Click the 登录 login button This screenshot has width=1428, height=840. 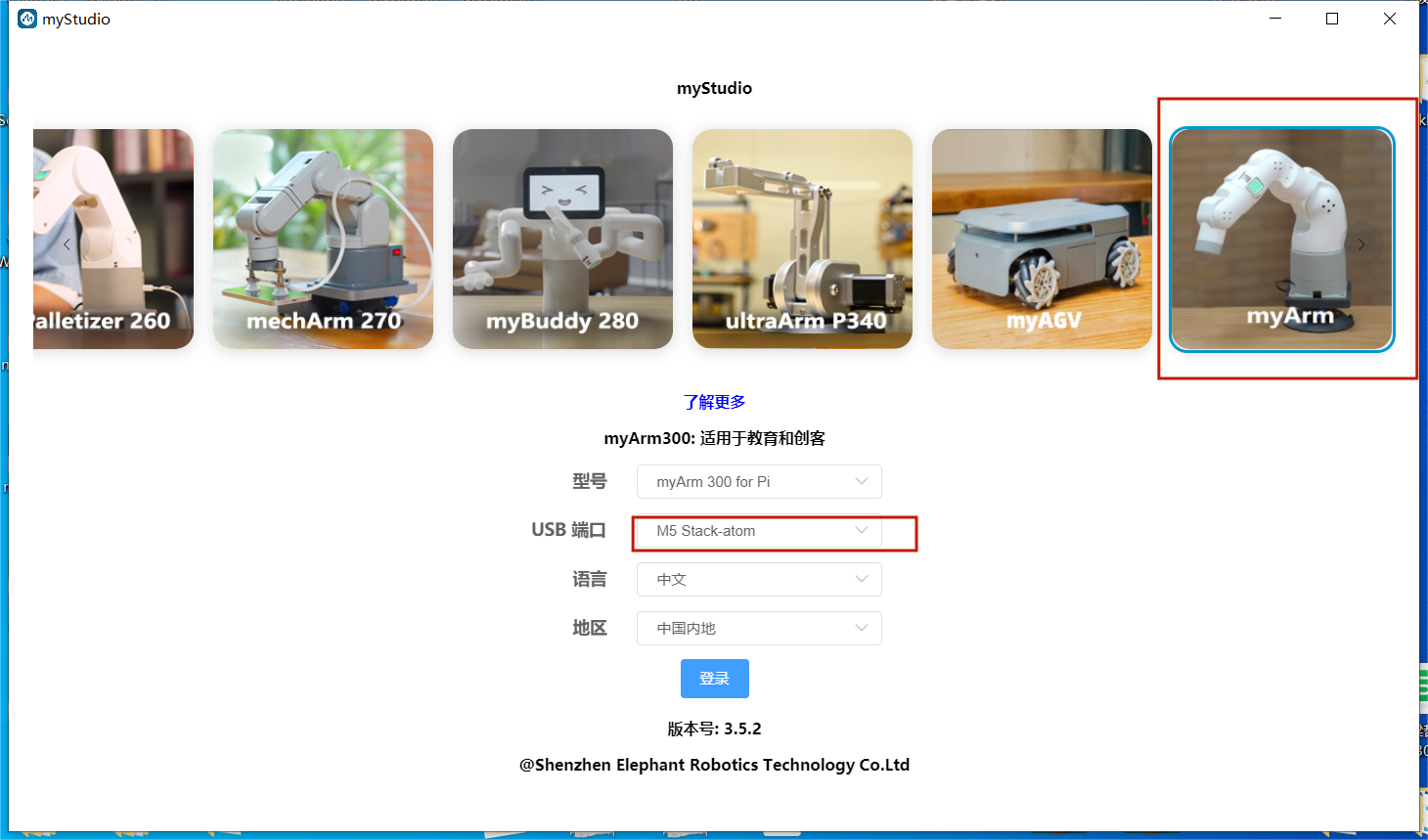click(715, 679)
